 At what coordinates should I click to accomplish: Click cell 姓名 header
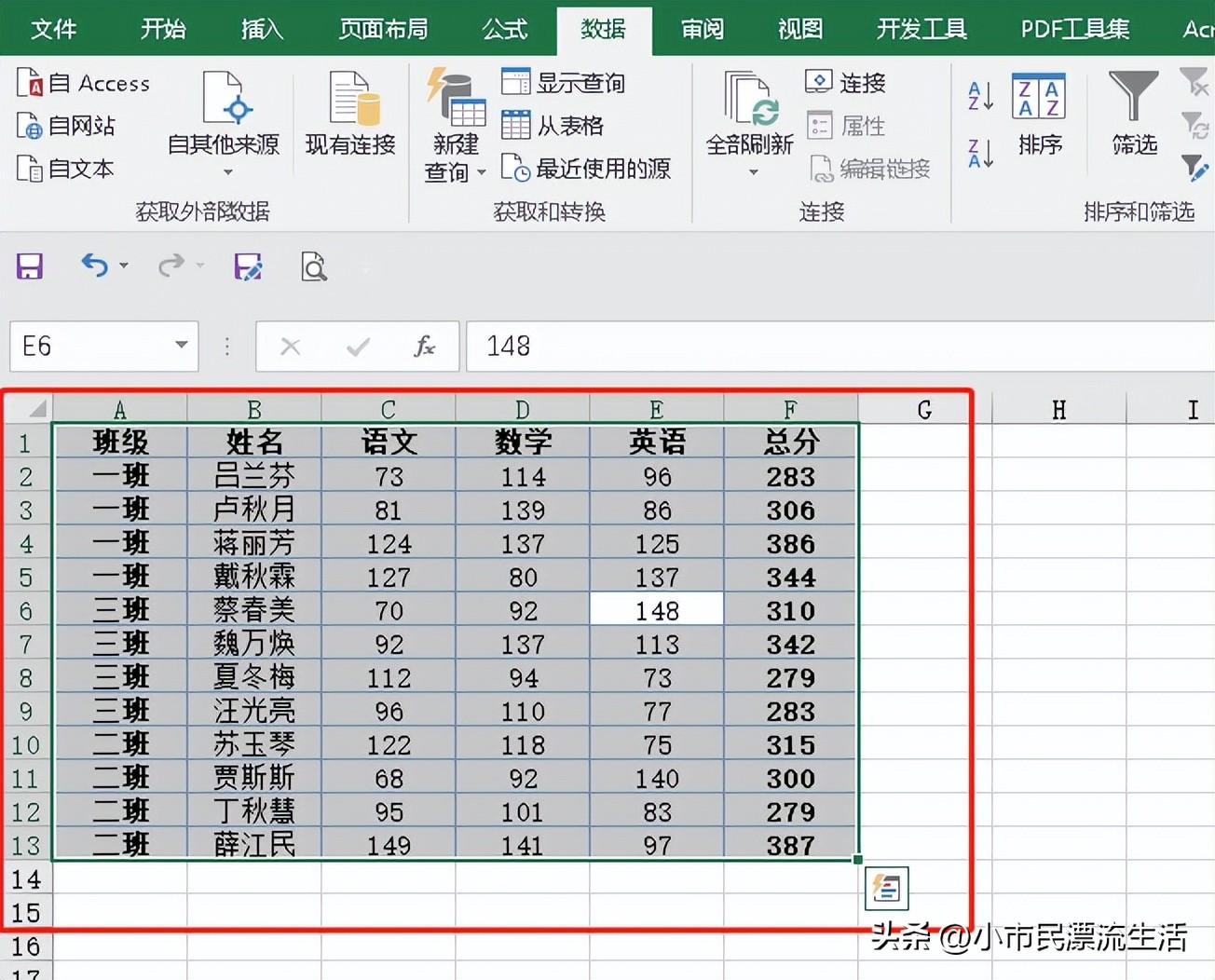coord(254,442)
